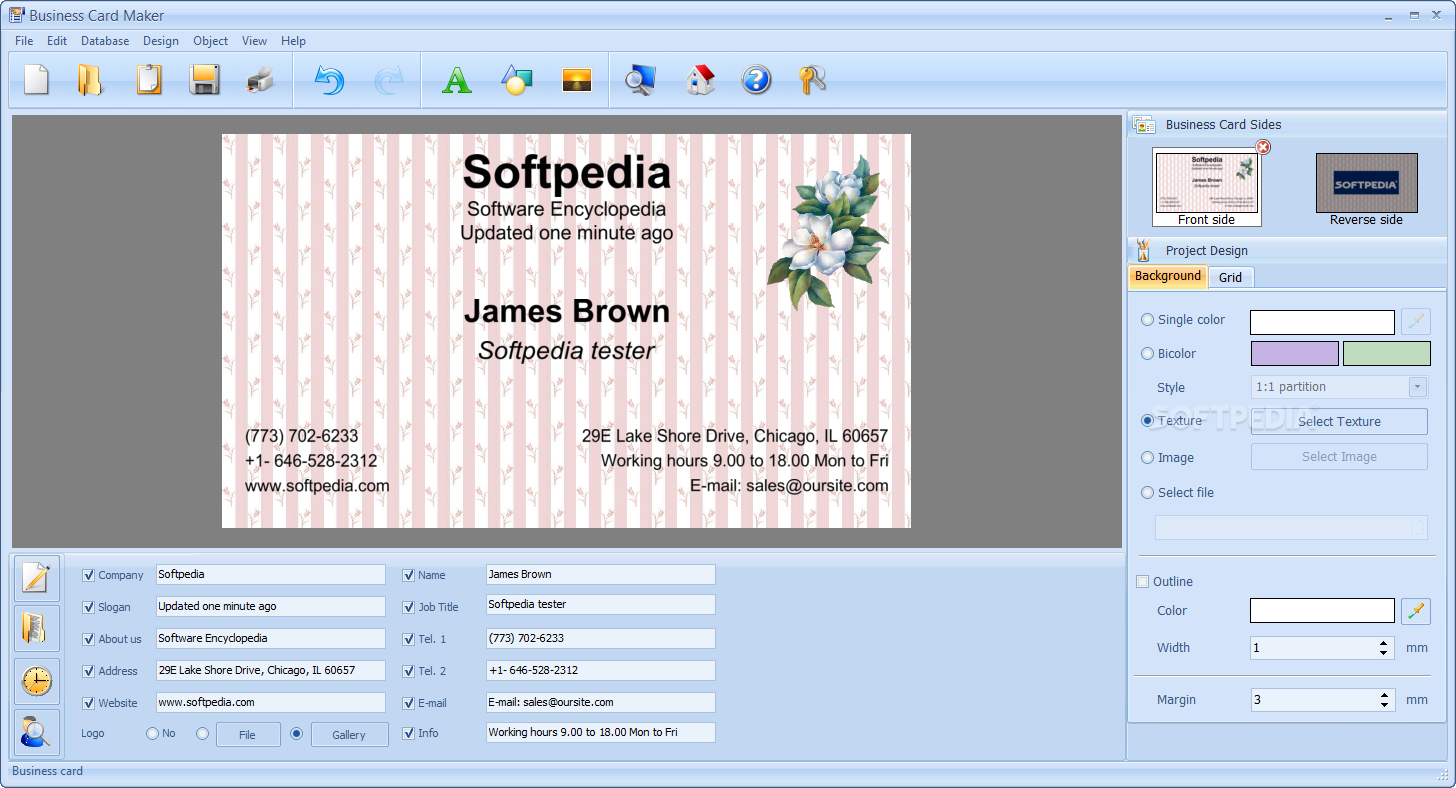Click the Save floppy disk icon

[204, 80]
